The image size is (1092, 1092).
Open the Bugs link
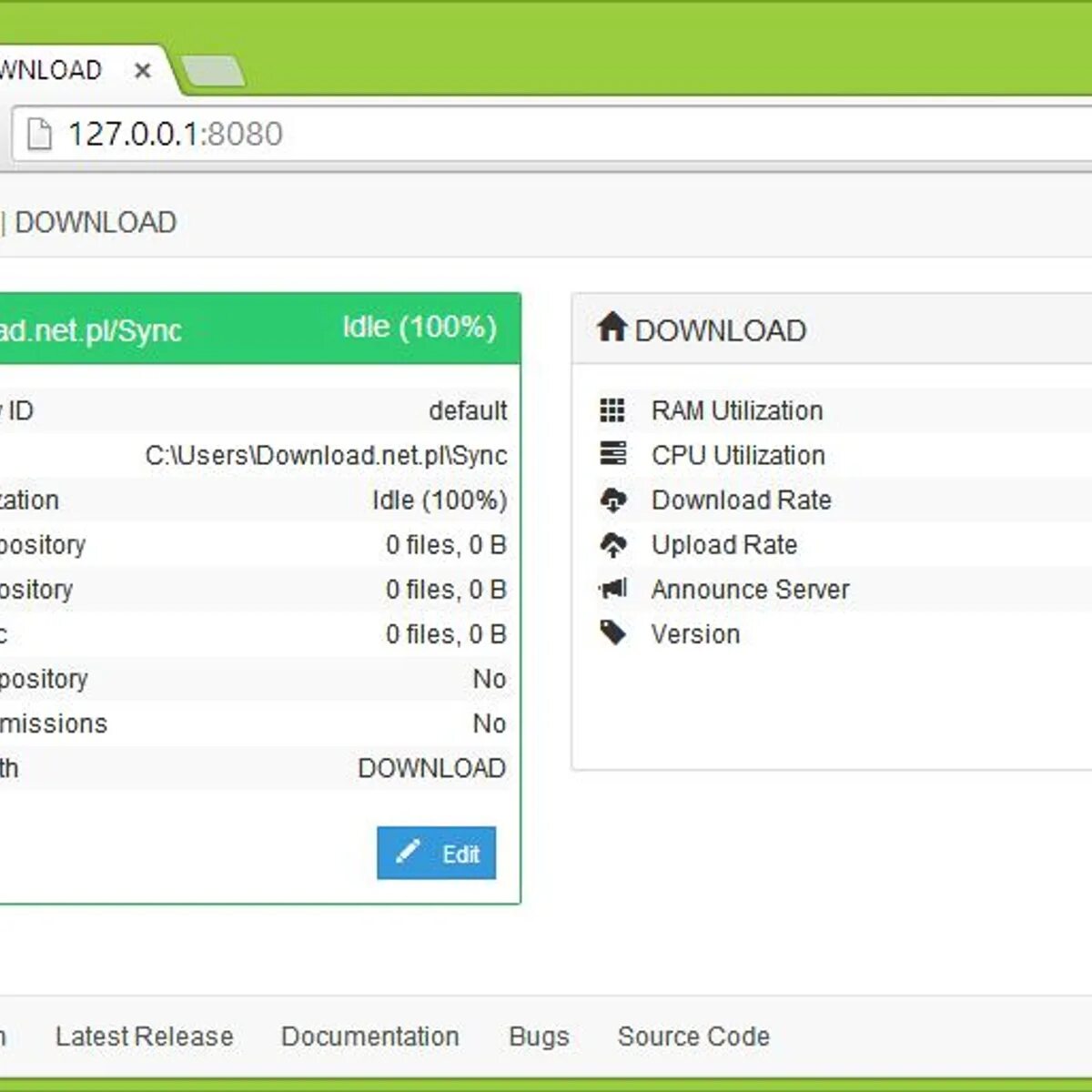click(x=539, y=1036)
